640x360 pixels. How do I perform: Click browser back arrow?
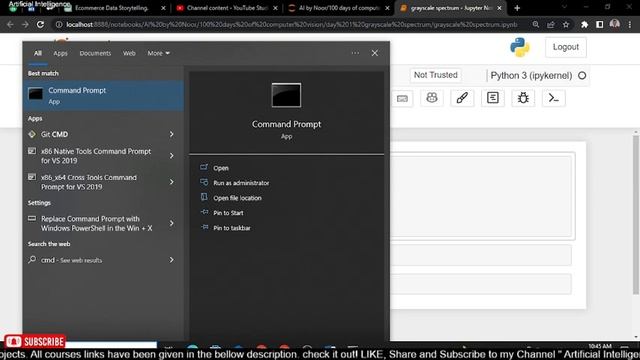click(10, 24)
